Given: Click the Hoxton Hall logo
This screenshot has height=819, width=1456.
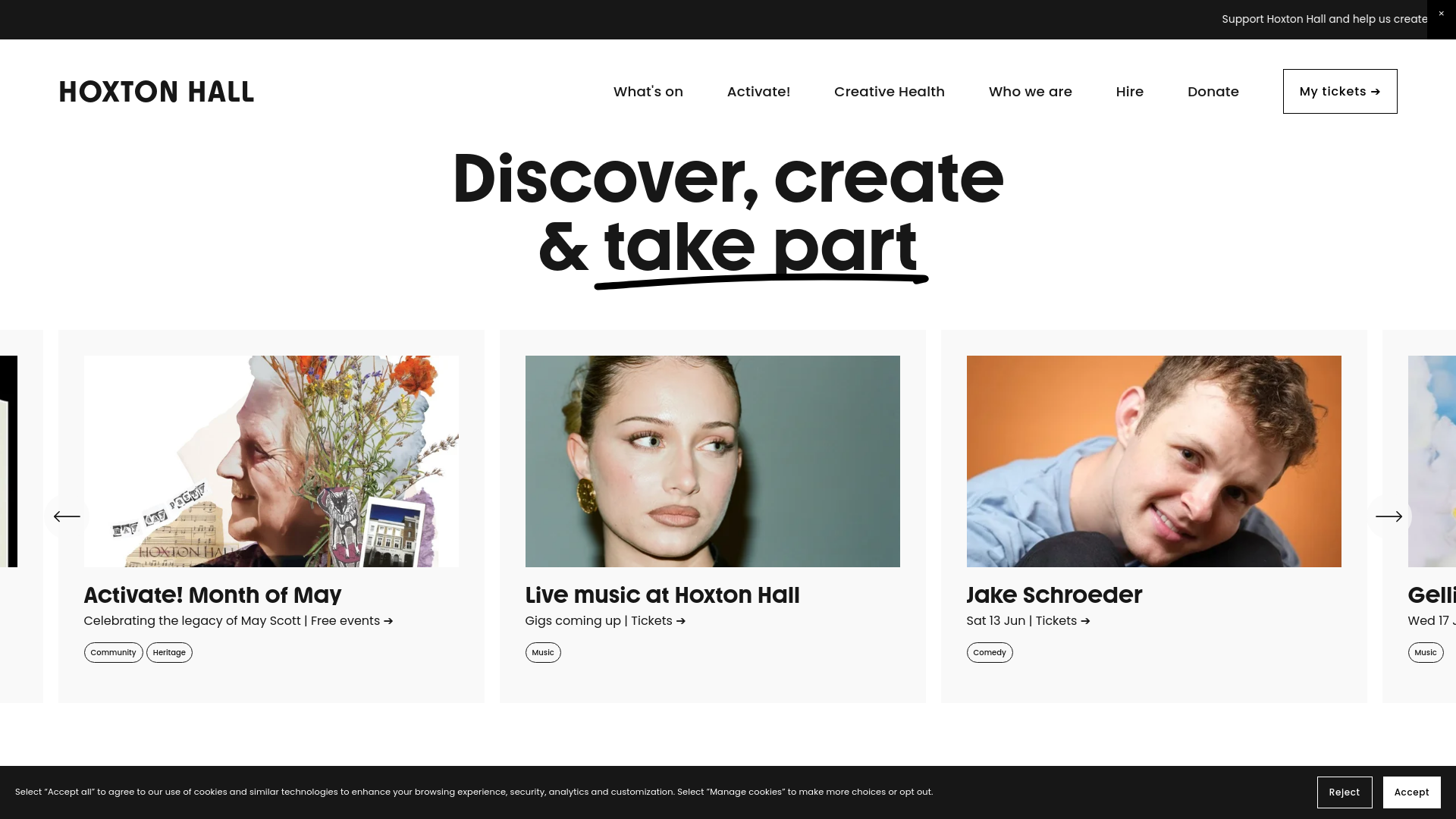Looking at the screenshot, I should click(x=156, y=92).
